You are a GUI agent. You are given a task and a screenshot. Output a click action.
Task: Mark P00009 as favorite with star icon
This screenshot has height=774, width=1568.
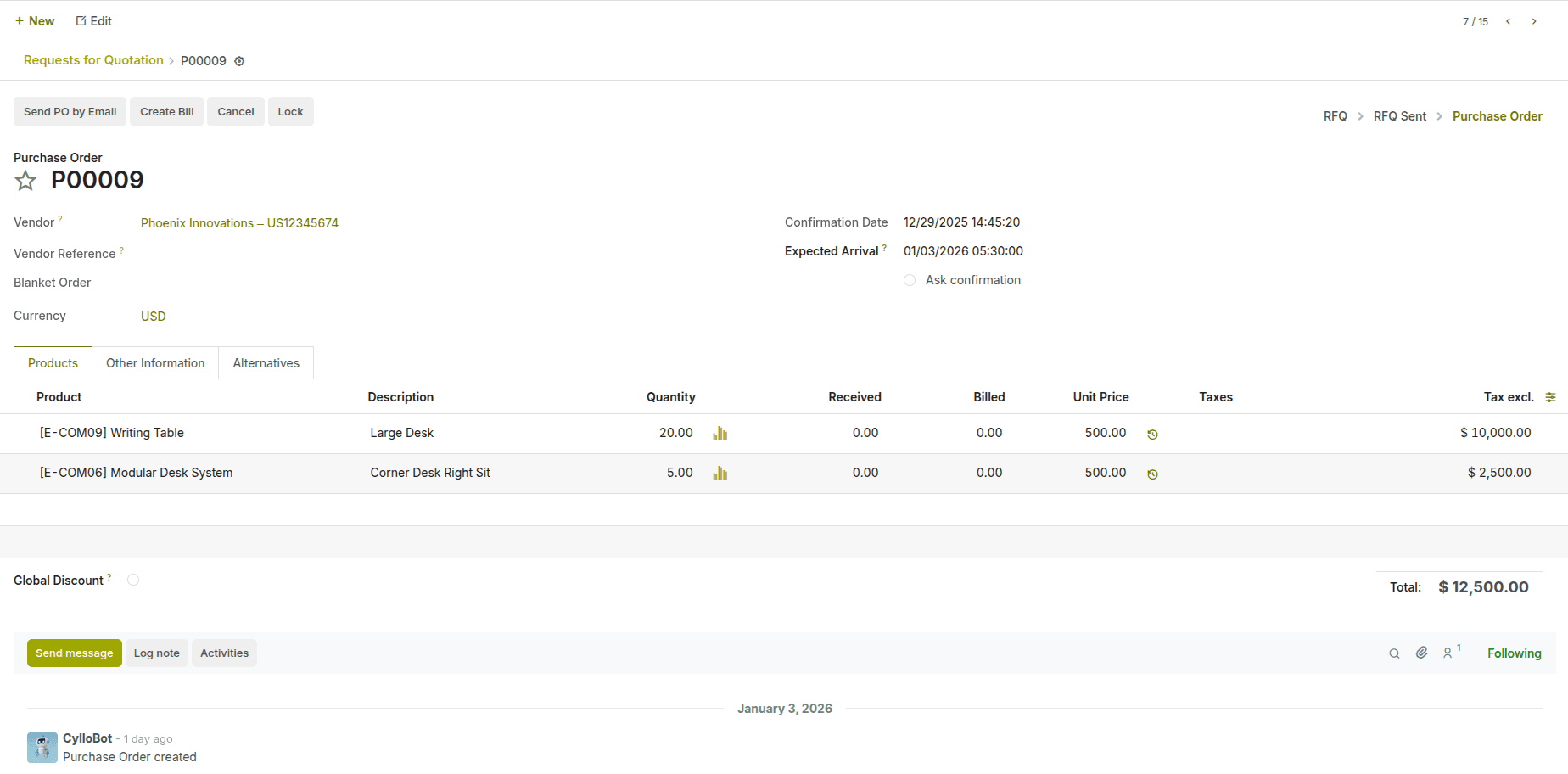pos(25,181)
